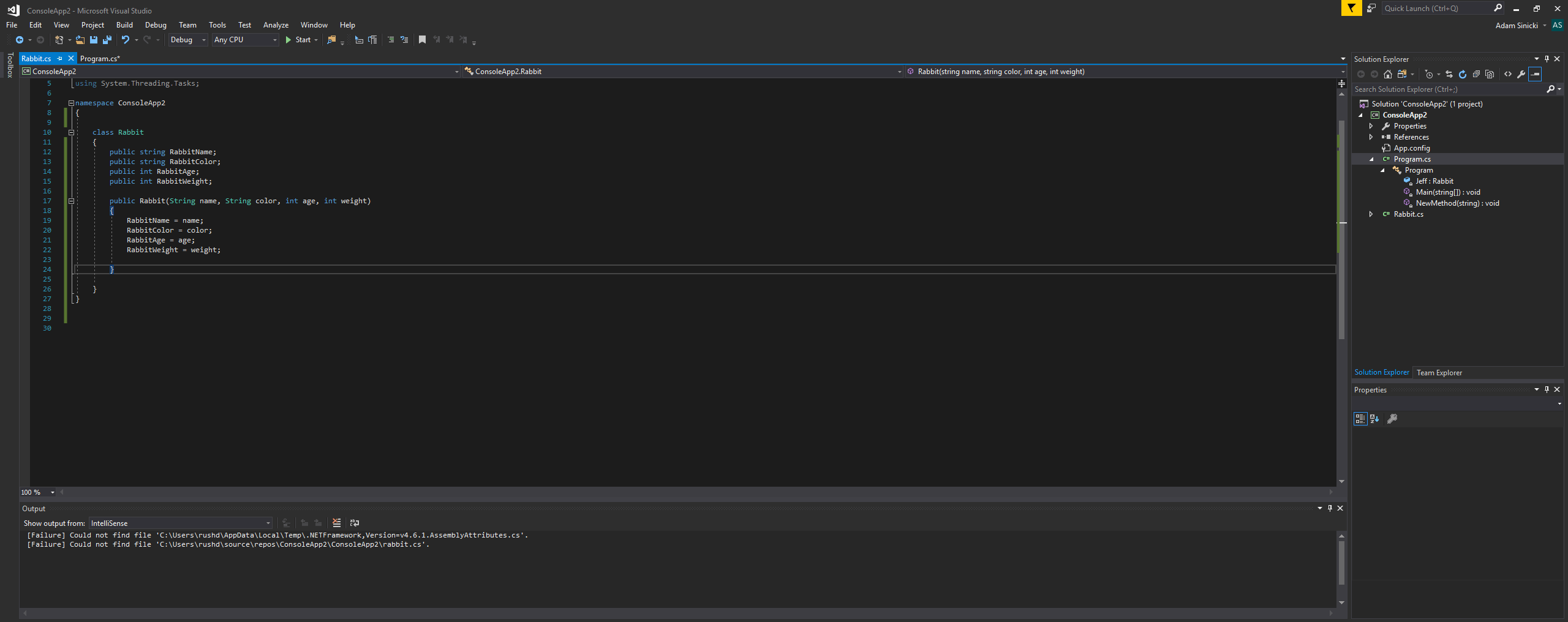Open the 100 % zoom level dropdown
The width and height of the screenshot is (1568, 622).
pyautogui.click(x=38, y=492)
